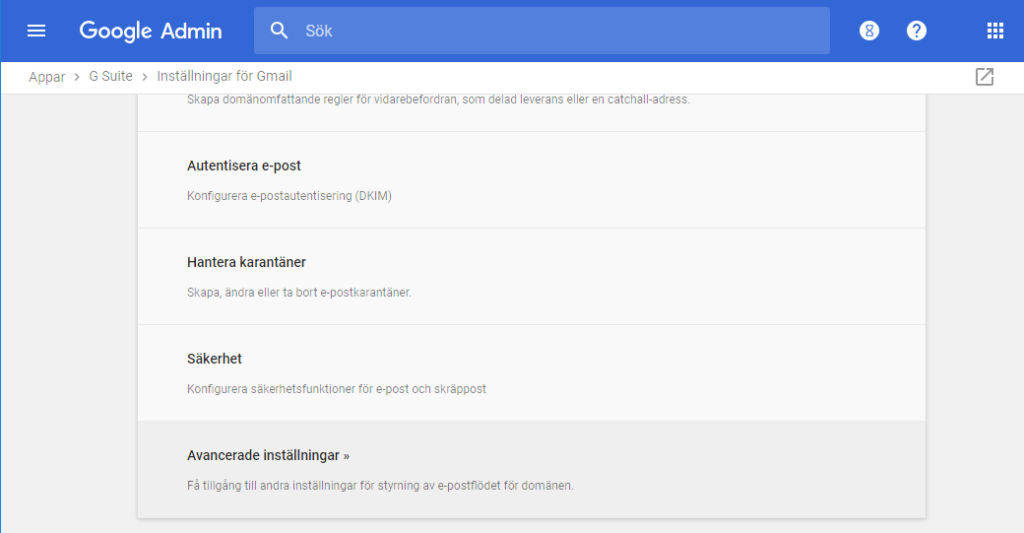Open the main hamburger menu
The width and height of the screenshot is (1024, 533).
tap(36, 31)
